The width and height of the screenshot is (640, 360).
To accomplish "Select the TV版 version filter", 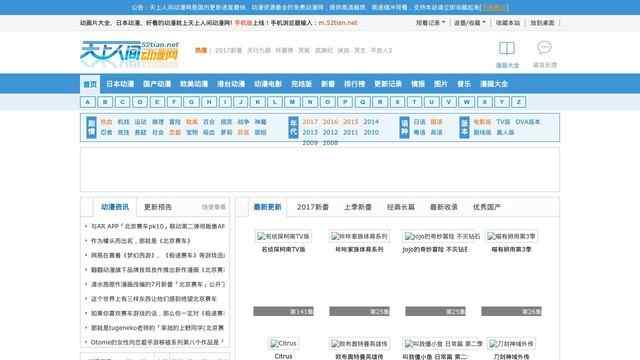I will pyautogui.click(x=503, y=122).
